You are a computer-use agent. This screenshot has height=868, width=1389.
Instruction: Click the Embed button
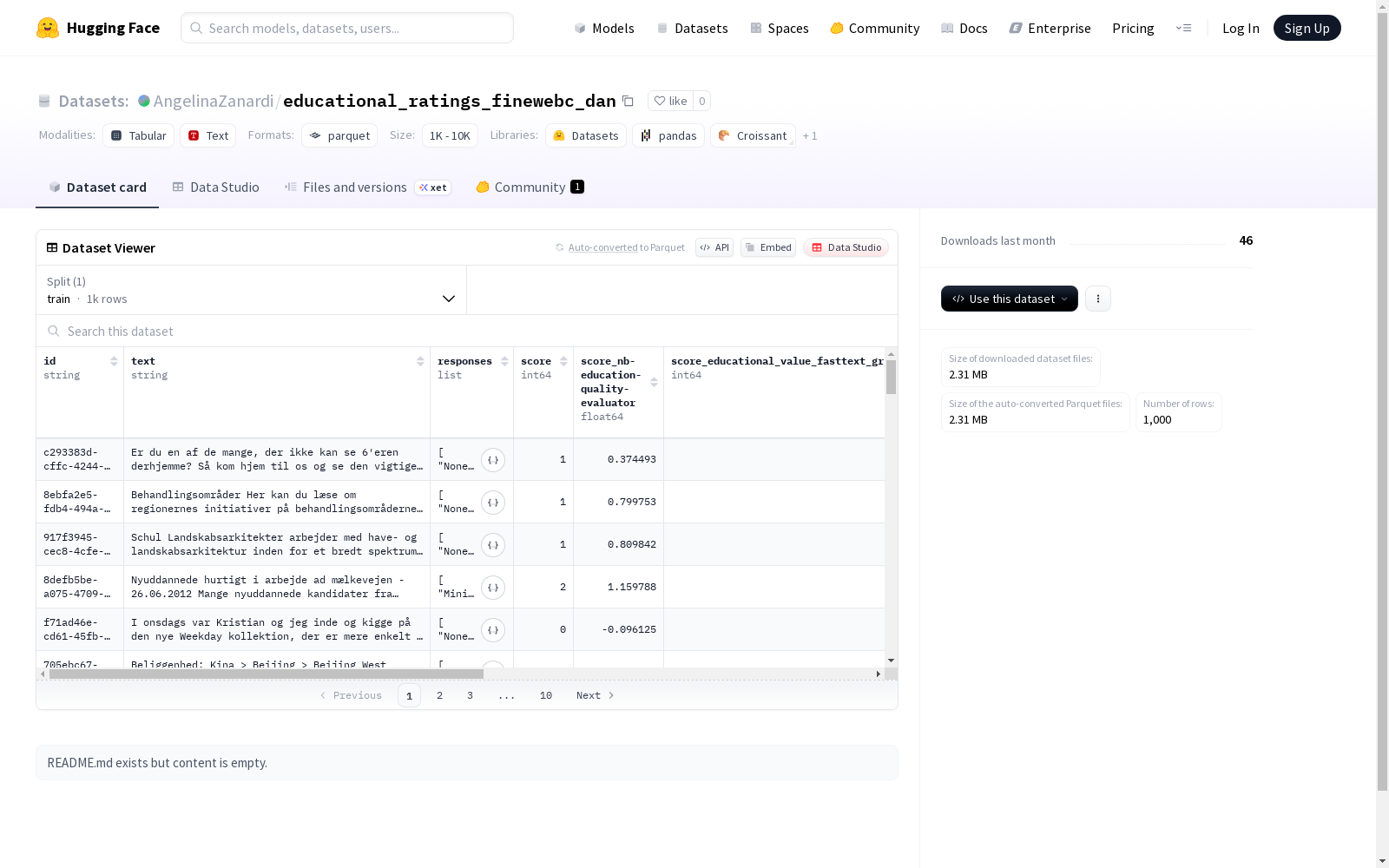(768, 247)
